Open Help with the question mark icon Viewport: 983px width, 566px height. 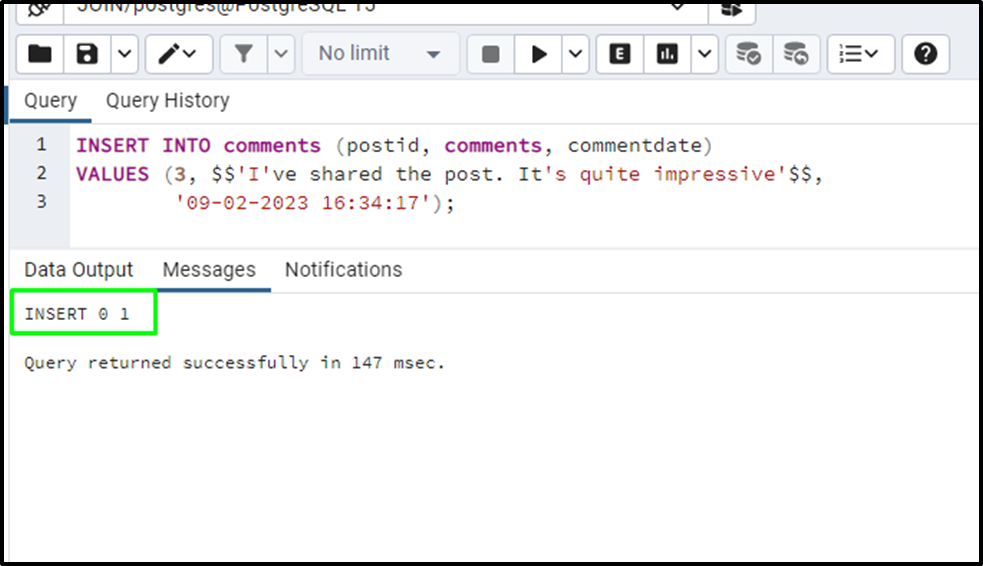coord(925,54)
